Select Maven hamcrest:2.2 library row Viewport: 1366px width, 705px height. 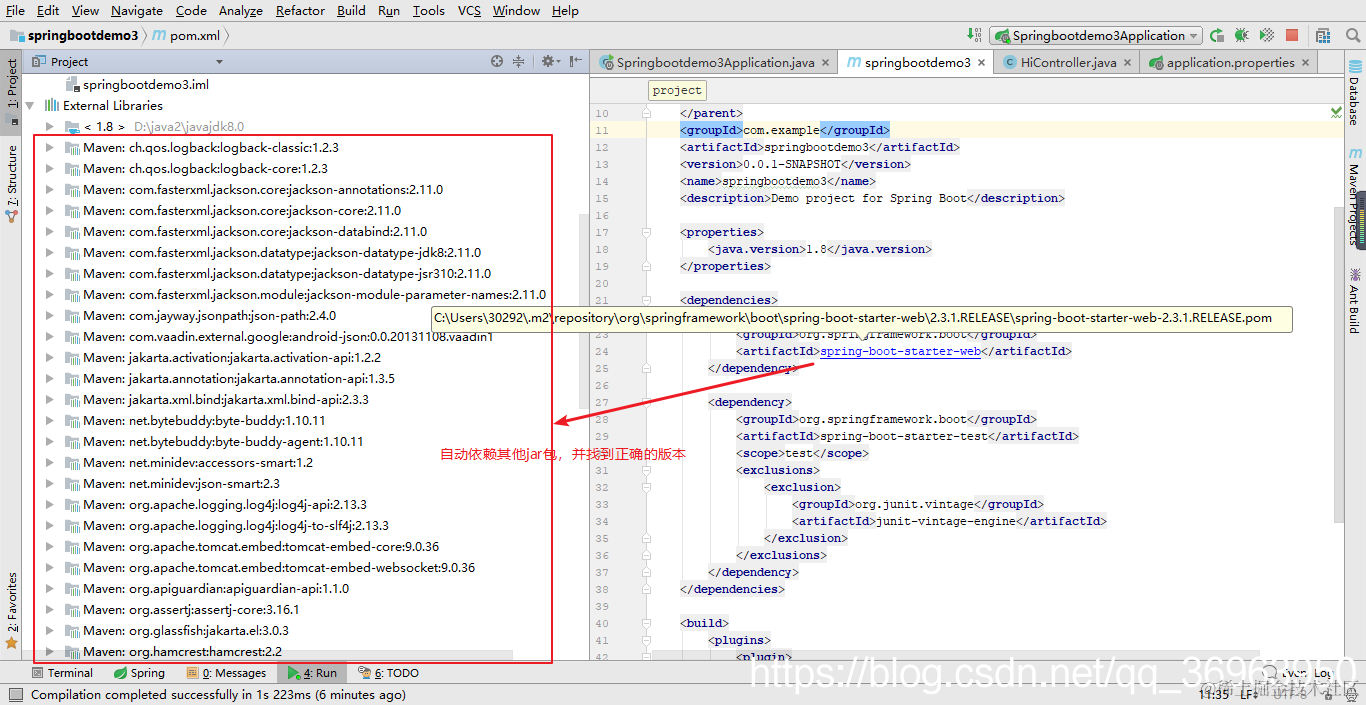pyautogui.click(x=183, y=651)
